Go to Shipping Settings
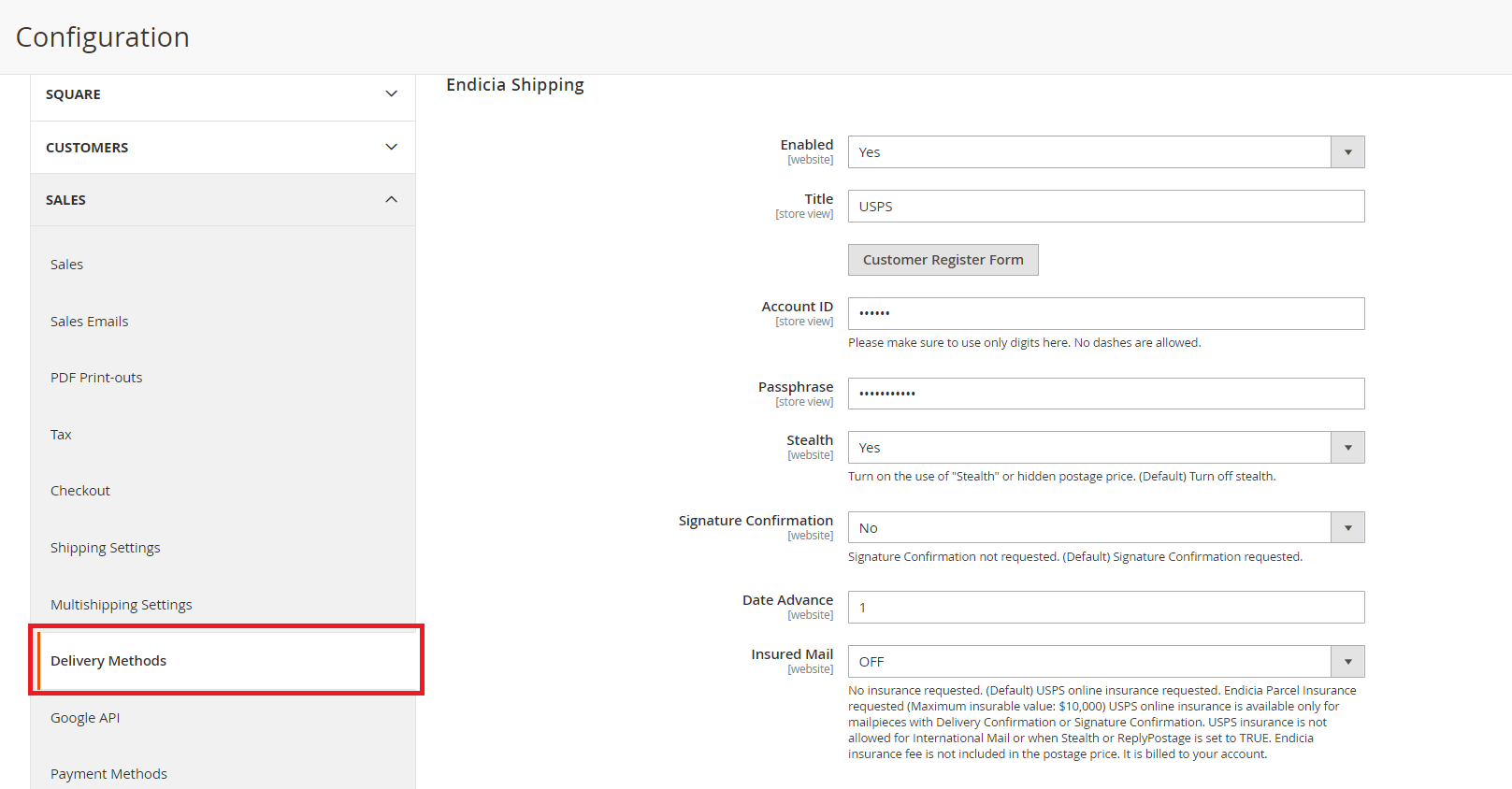 click(x=106, y=548)
